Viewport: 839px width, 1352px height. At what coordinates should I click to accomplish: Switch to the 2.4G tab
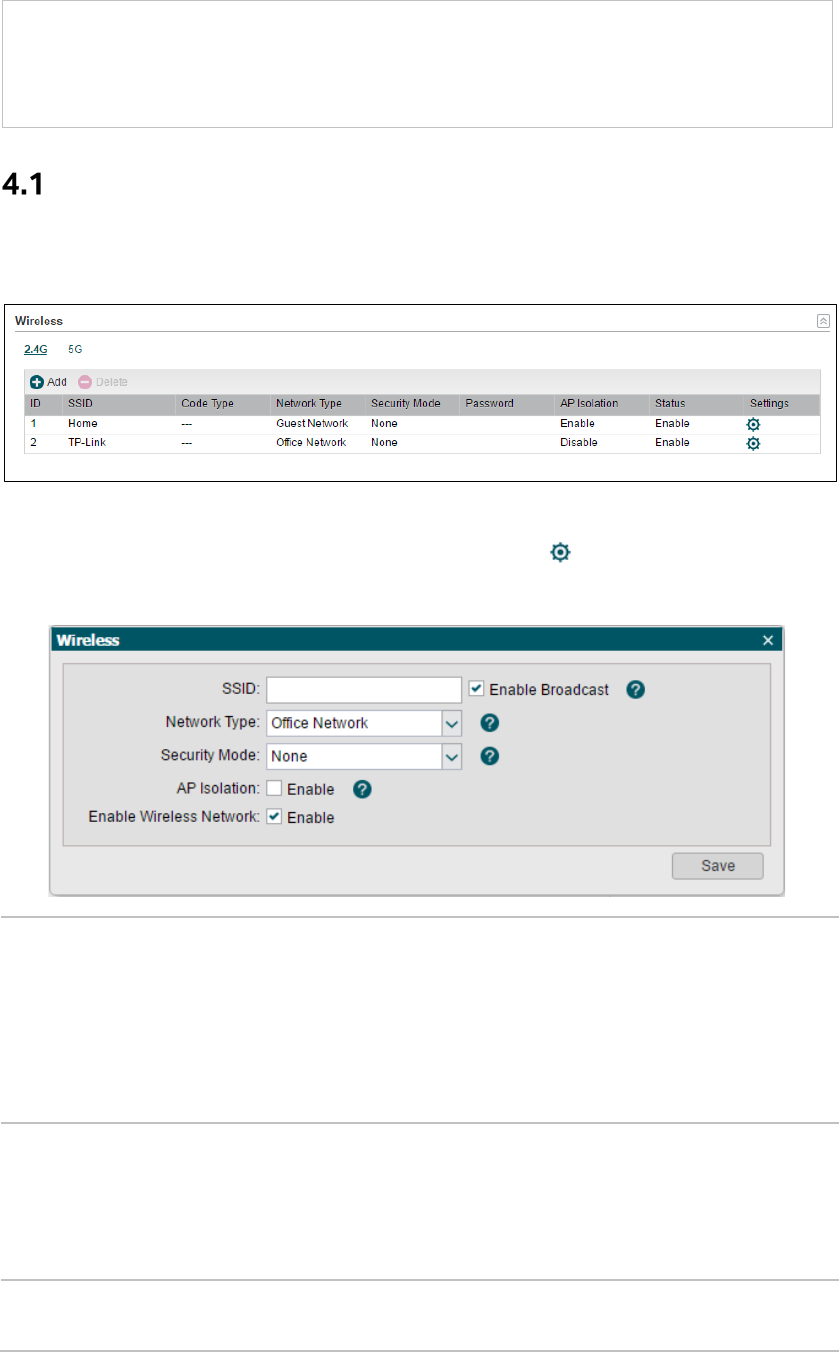36,350
